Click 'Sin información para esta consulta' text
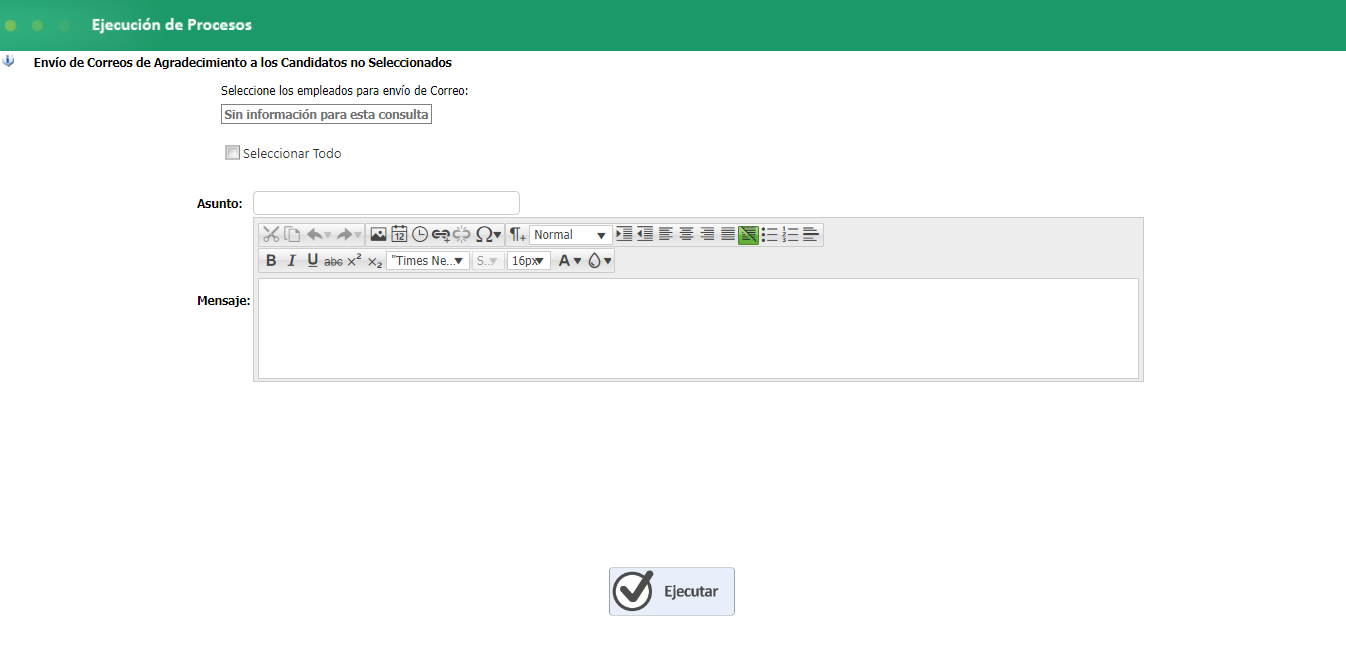 pos(326,115)
